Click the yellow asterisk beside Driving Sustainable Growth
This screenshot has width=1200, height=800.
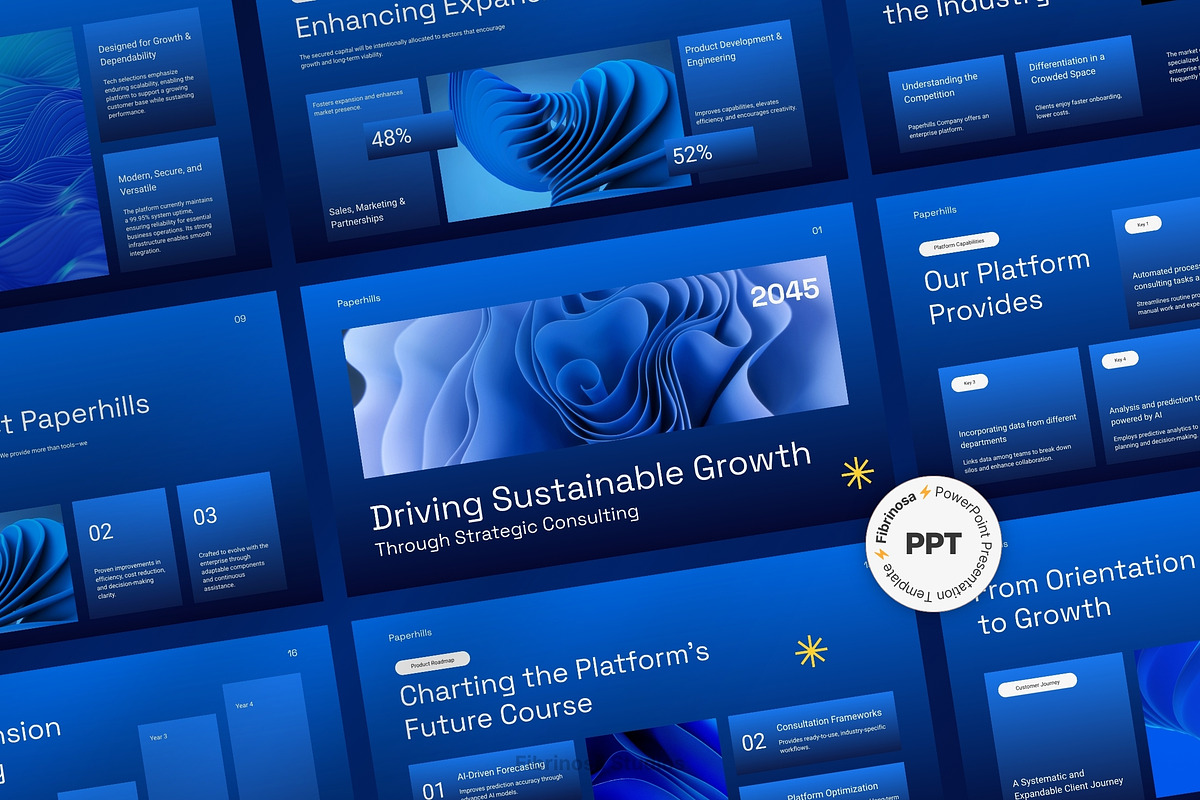tap(857, 472)
